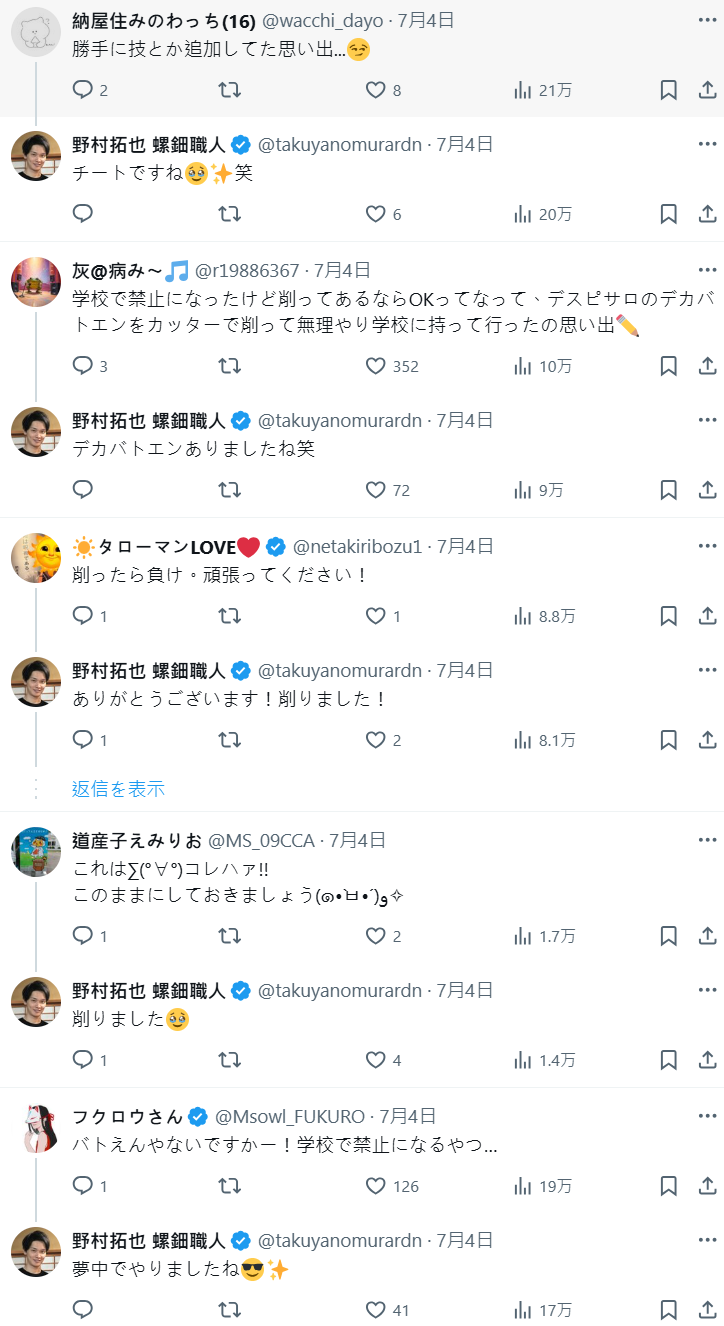Repost the 削りました🥹 reply
This screenshot has height=1326, width=724.
[x=229, y=1060]
